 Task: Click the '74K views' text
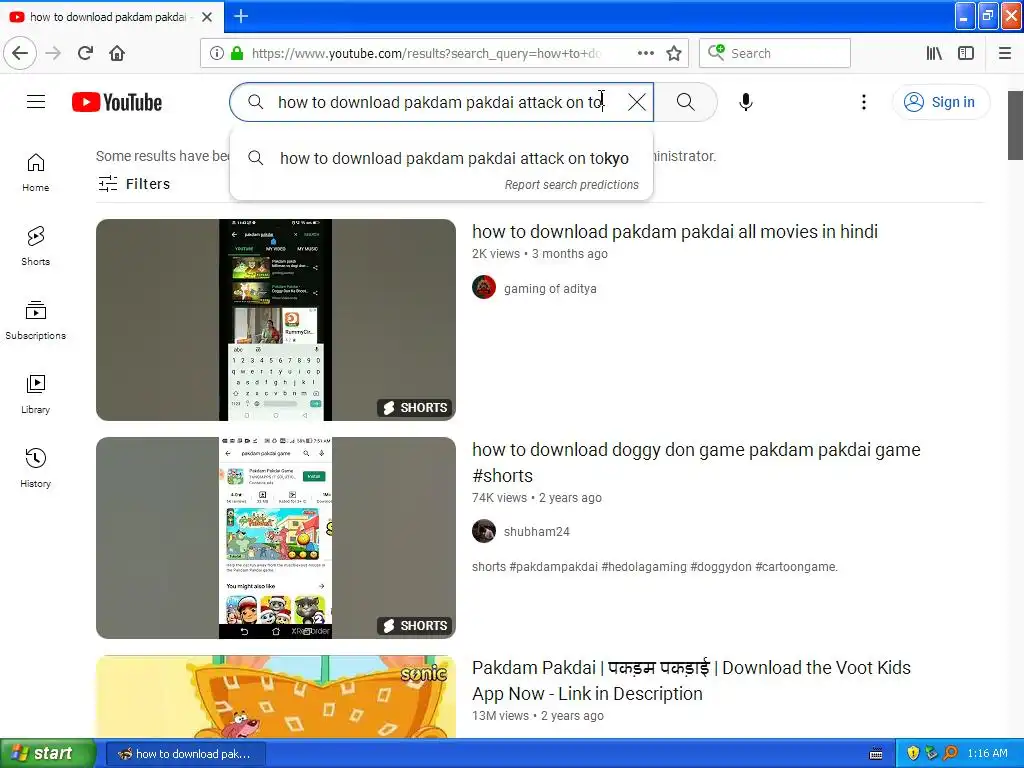point(499,498)
